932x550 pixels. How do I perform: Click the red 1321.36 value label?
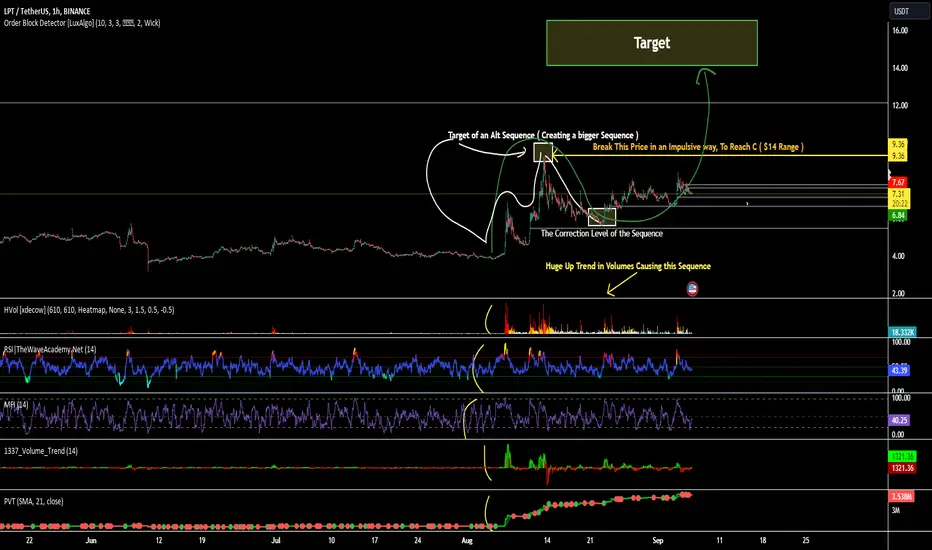[x=902, y=468]
